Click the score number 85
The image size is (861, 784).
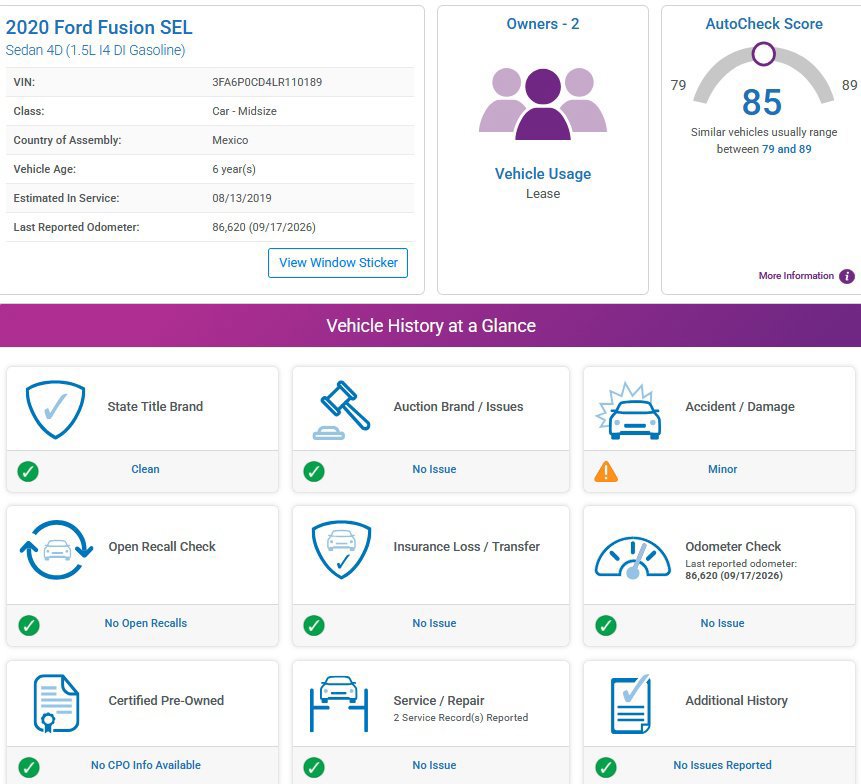click(x=762, y=102)
